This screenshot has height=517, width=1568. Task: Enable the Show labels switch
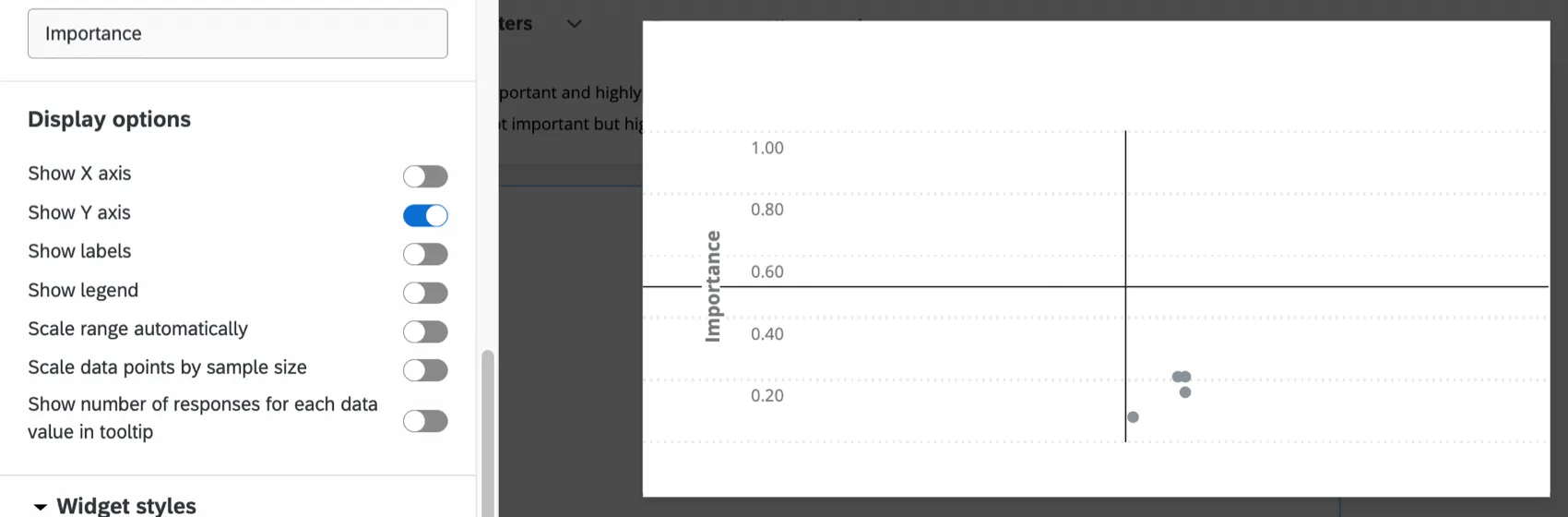point(425,254)
